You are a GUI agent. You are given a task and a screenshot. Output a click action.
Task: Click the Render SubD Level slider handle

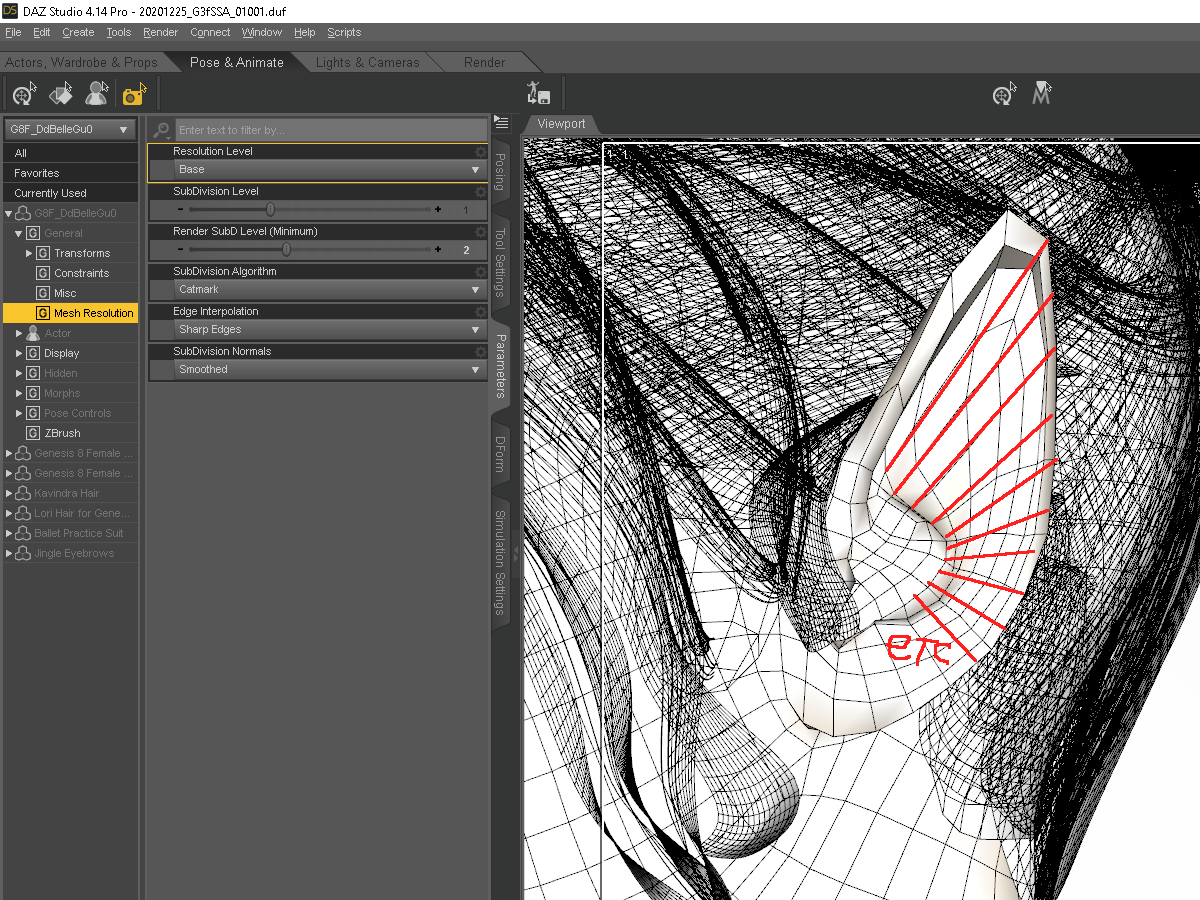[x=286, y=250]
